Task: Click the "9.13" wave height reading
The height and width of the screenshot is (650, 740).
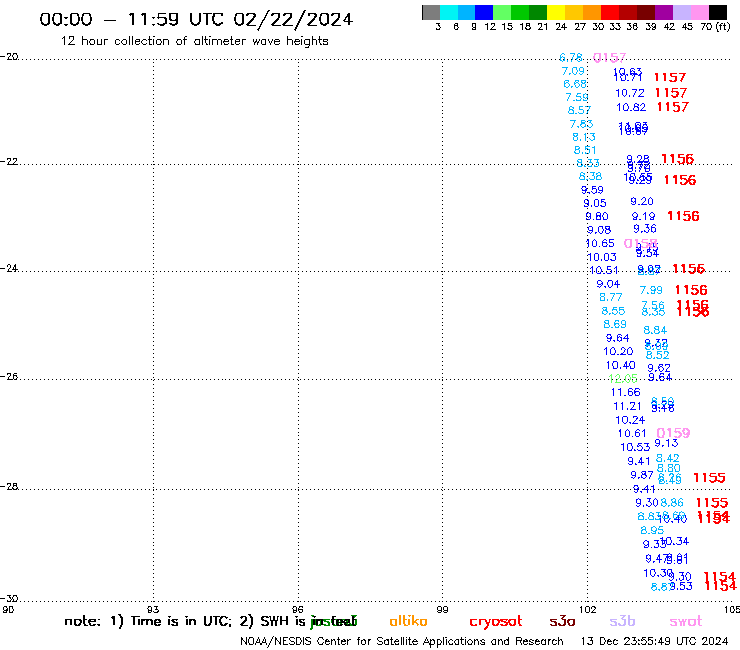Action: coord(666,444)
